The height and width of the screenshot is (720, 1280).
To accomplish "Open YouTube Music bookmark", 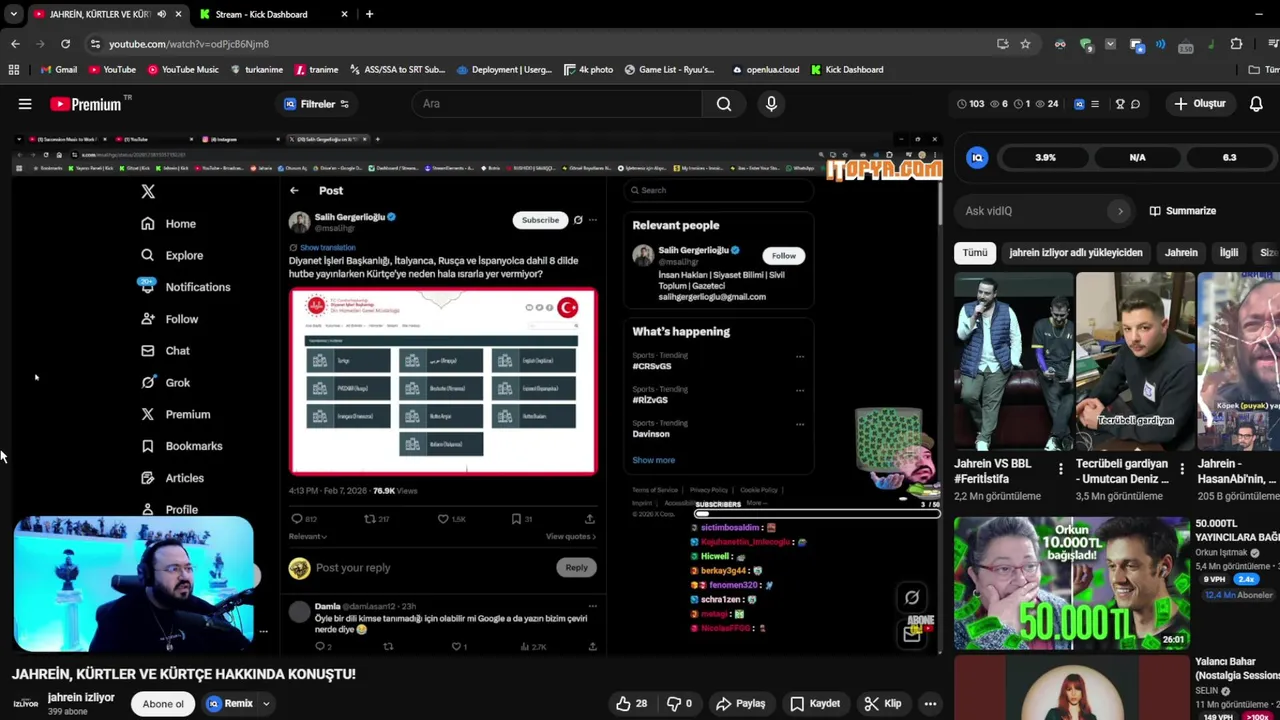I will coord(183,70).
